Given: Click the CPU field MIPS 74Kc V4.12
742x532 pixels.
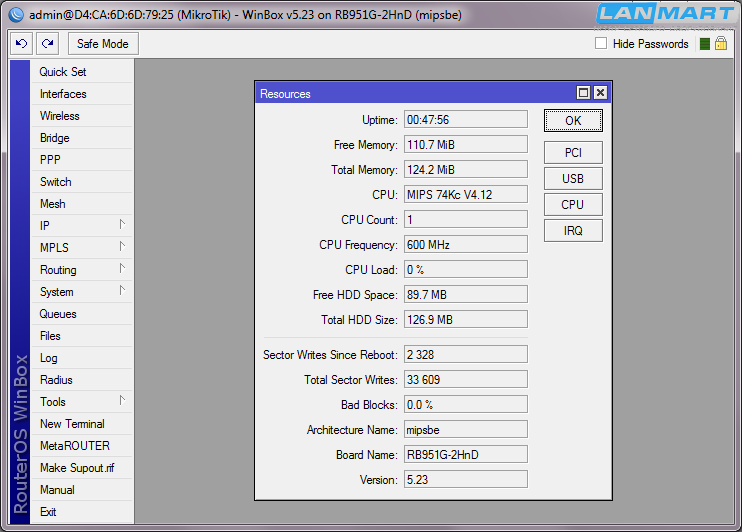Looking at the screenshot, I should pyautogui.click(x=466, y=195).
